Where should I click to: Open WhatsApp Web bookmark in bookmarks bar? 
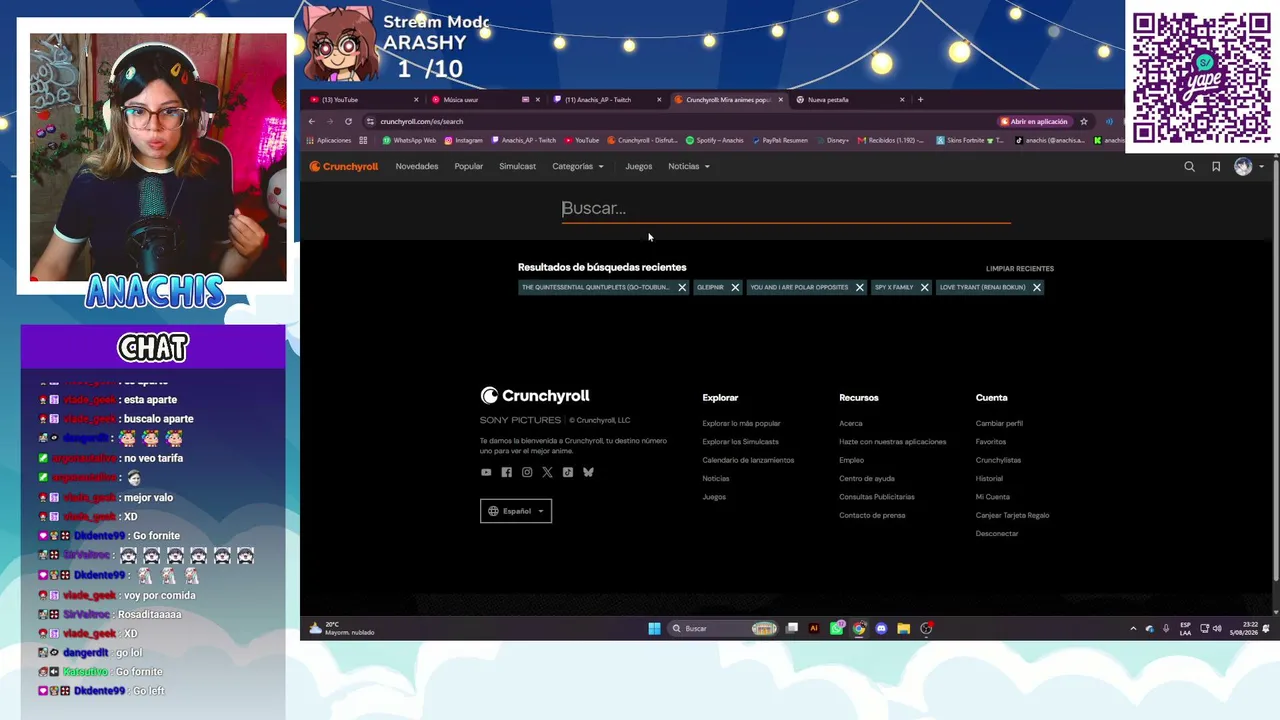[x=409, y=141]
